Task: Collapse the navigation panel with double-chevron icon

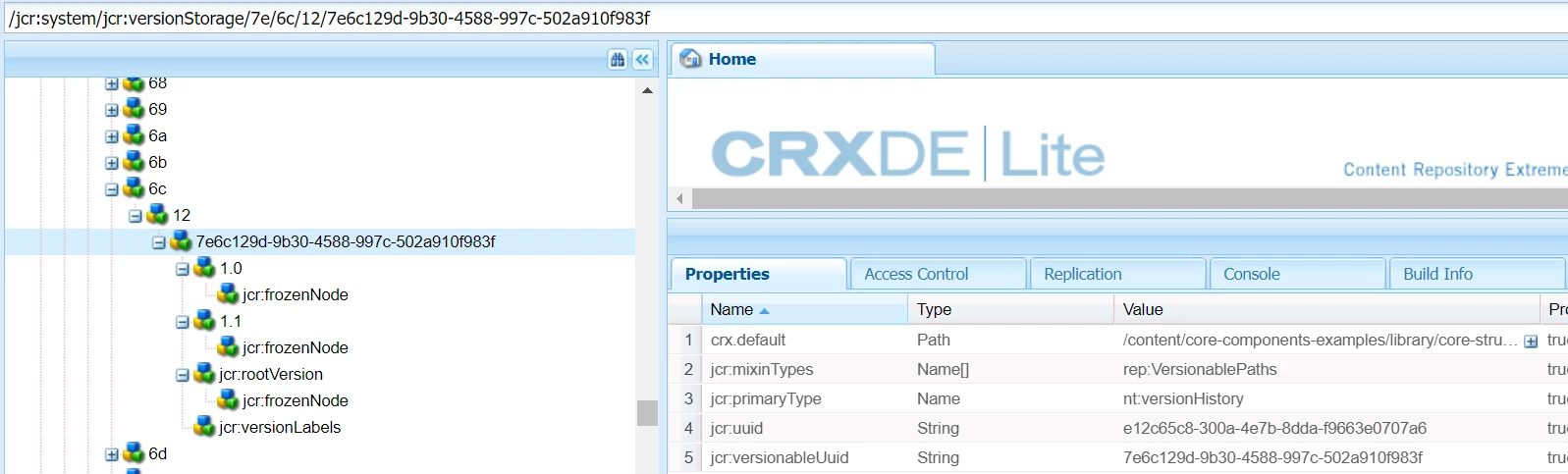Action: pos(642,60)
